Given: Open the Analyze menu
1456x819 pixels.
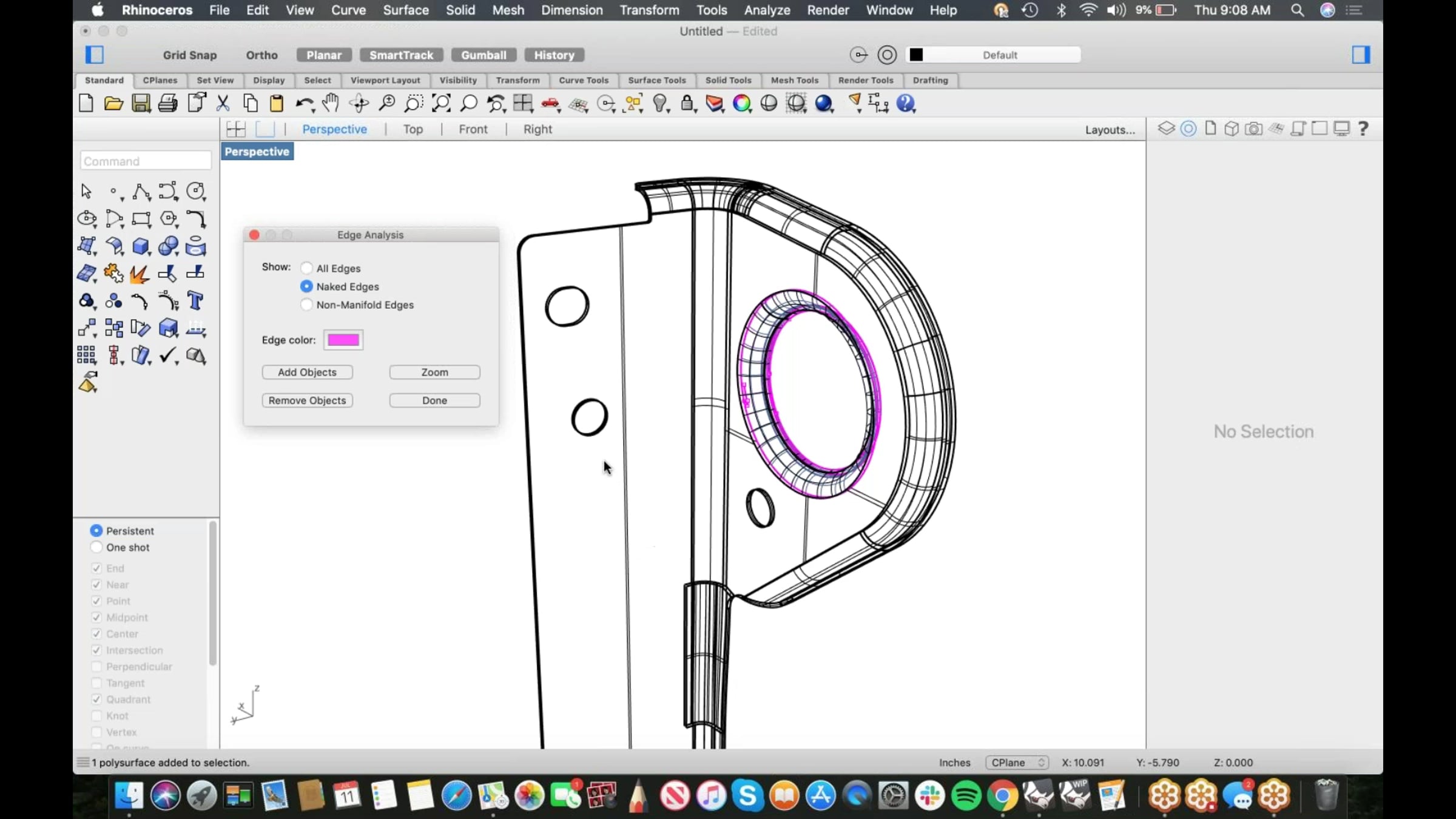Looking at the screenshot, I should pos(767,10).
